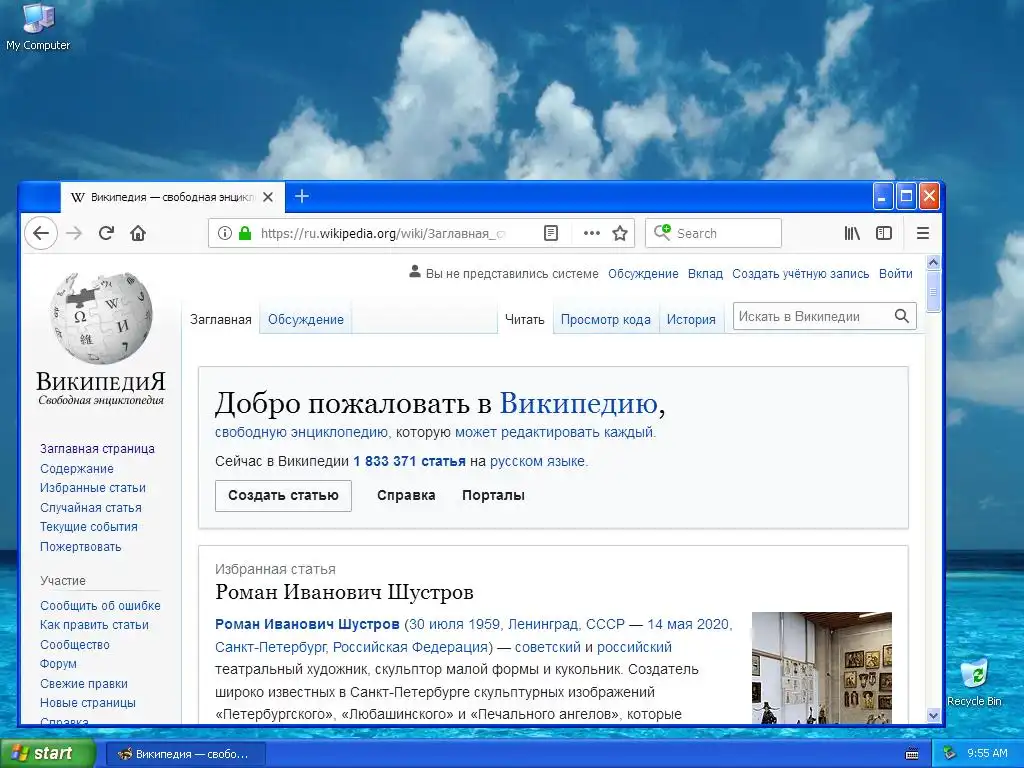Open the Вклад link at top
Viewport: 1024px width, 768px height.
(705, 274)
